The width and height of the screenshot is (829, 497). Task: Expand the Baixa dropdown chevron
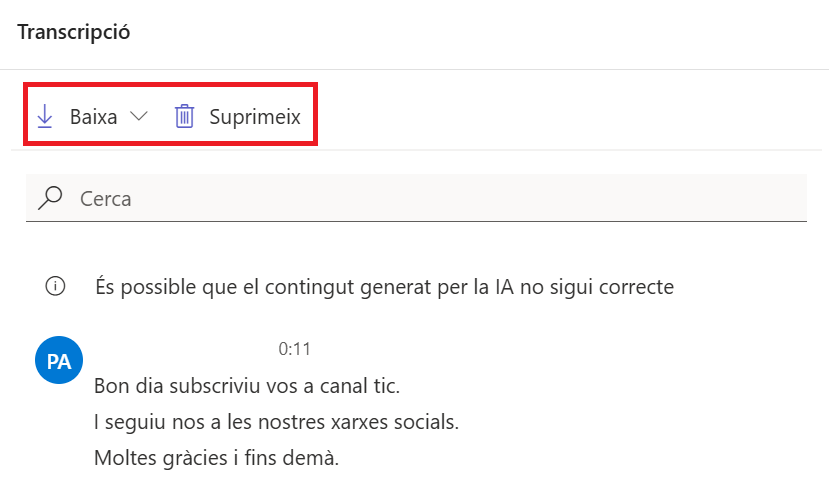click(x=139, y=116)
